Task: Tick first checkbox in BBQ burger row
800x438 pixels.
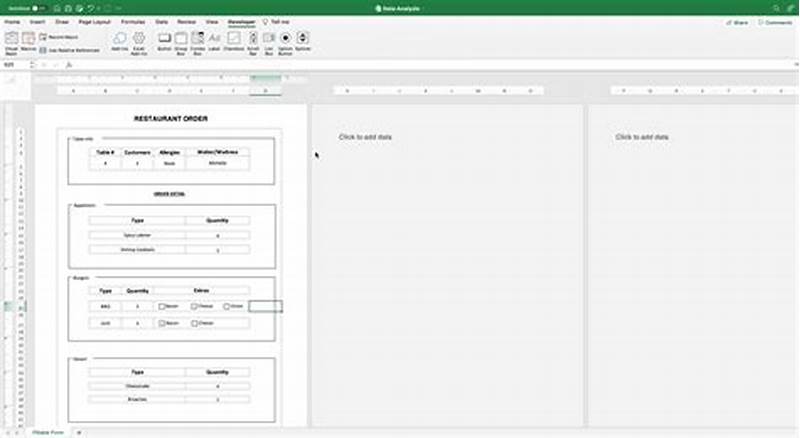Action: pyautogui.click(x=162, y=306)
